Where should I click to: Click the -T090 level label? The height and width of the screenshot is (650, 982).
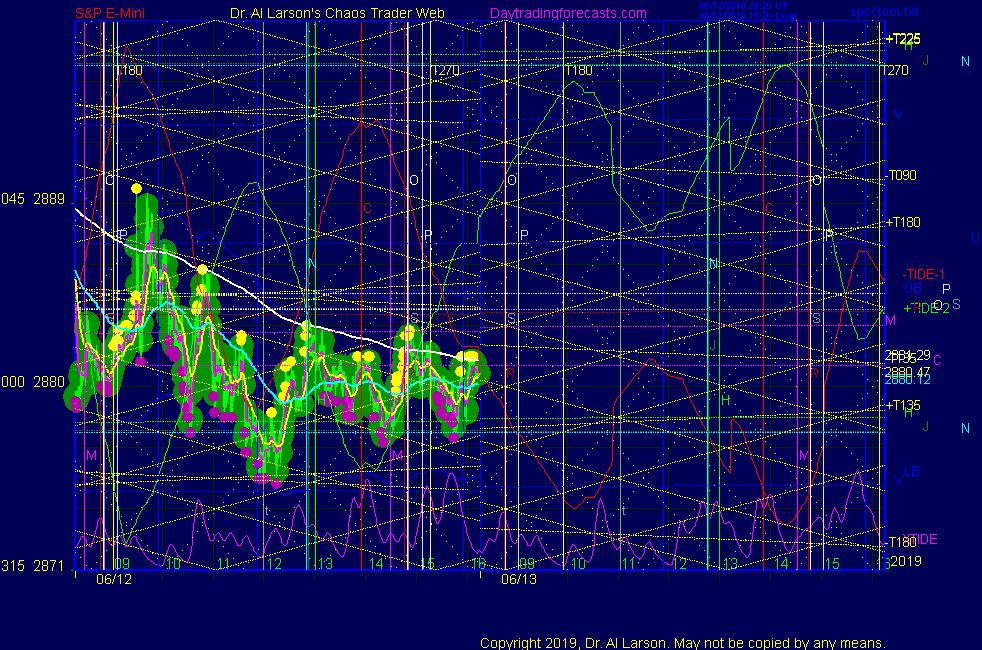[x=901, y=175]
